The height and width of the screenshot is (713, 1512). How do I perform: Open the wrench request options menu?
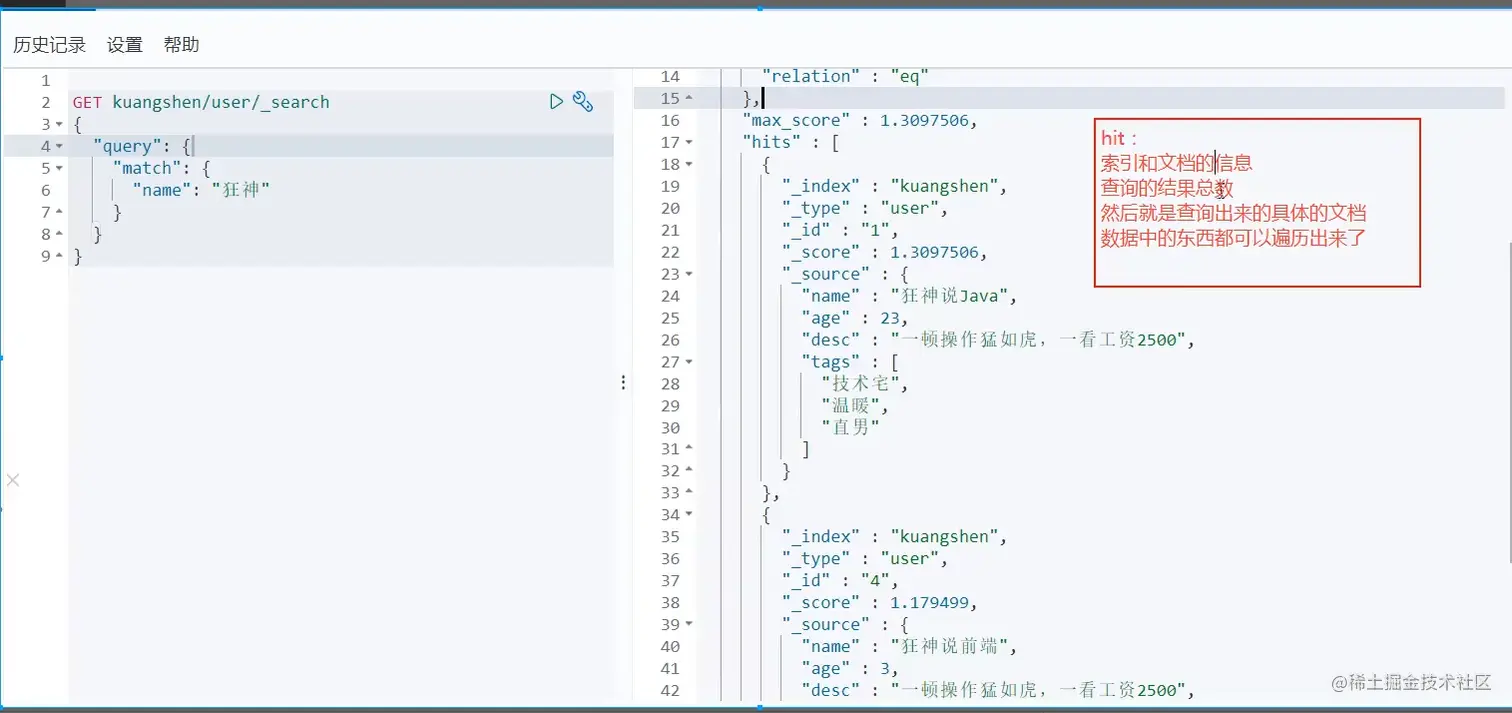(583, 101)
